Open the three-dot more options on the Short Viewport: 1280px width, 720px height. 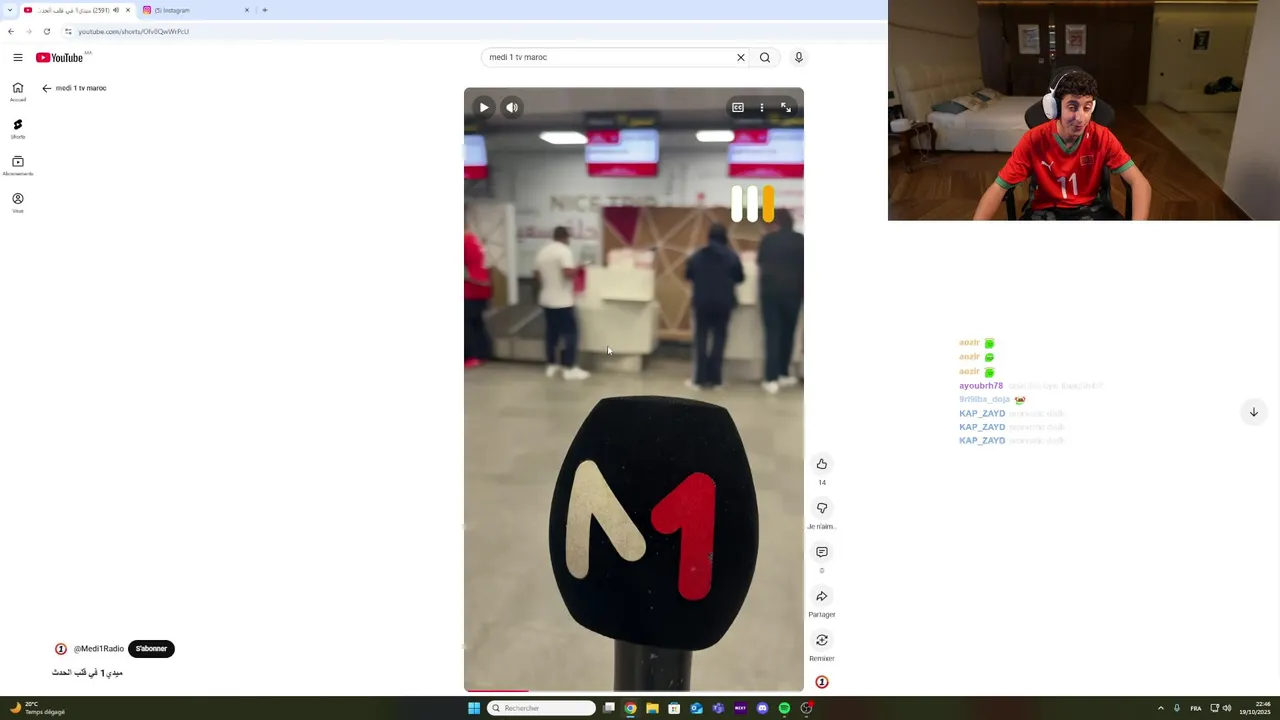point(762,108)
